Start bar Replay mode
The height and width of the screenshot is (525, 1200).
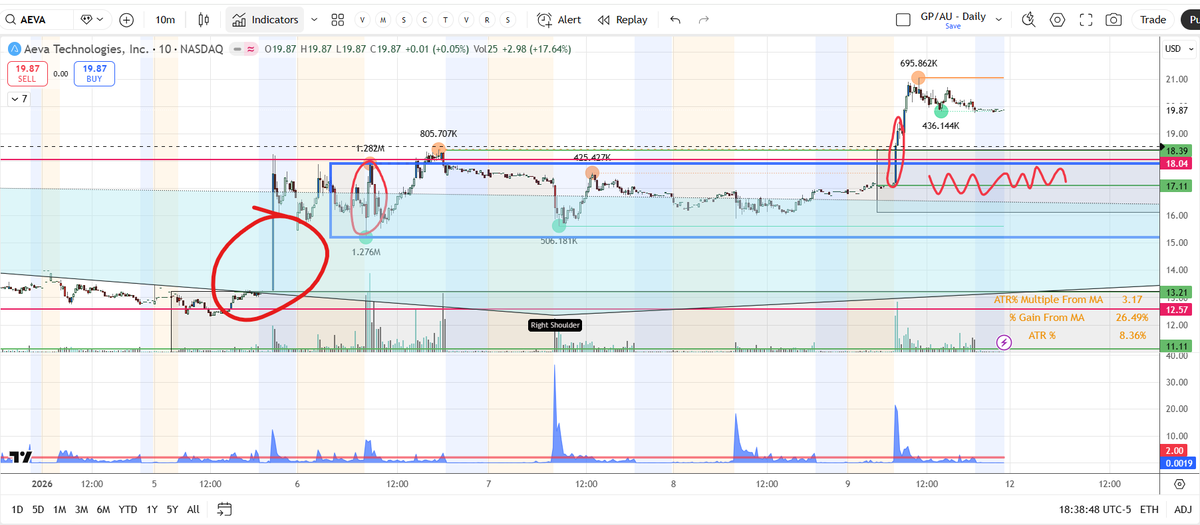tap(622, 19)
